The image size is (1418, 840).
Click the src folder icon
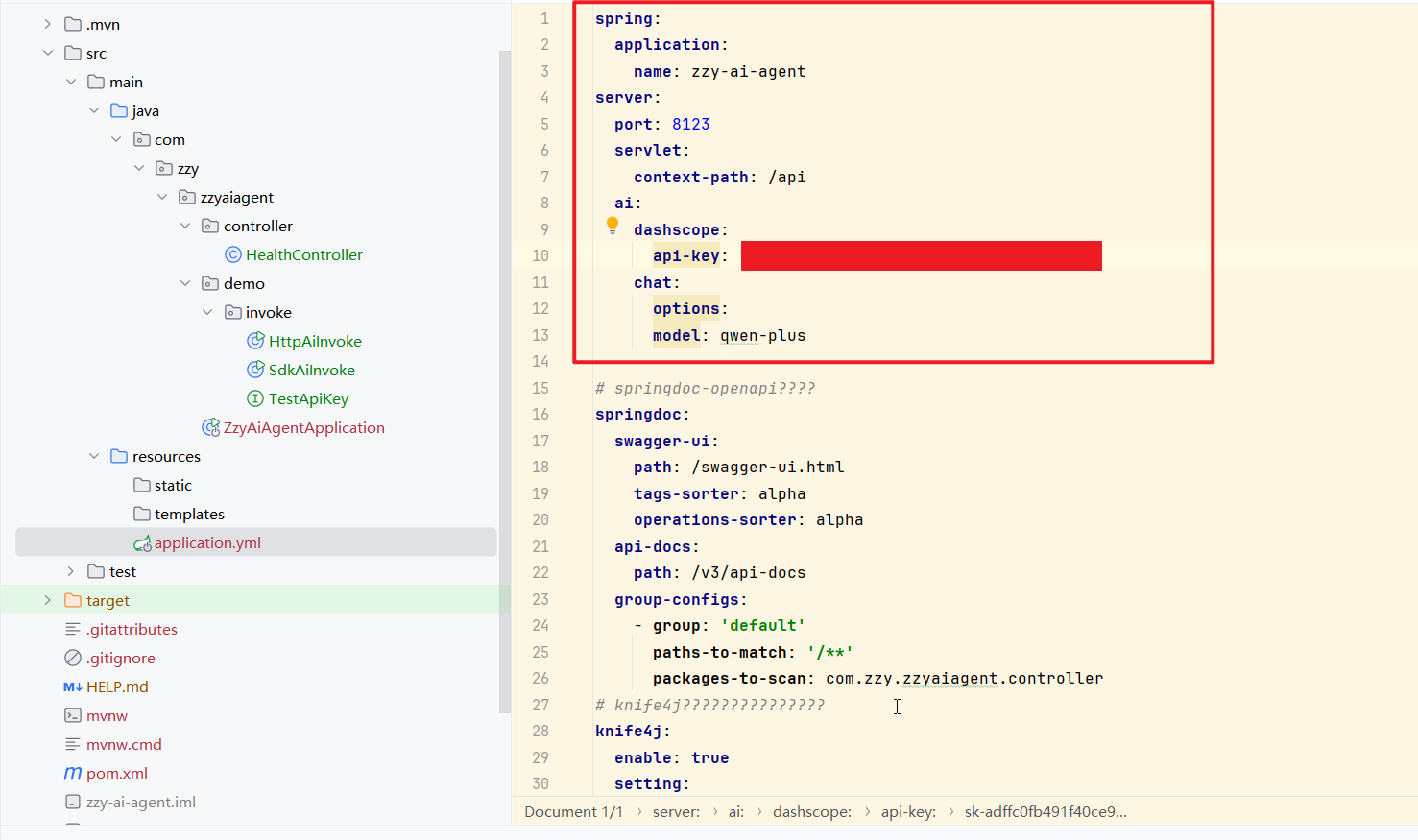click(x=73, y=53)
